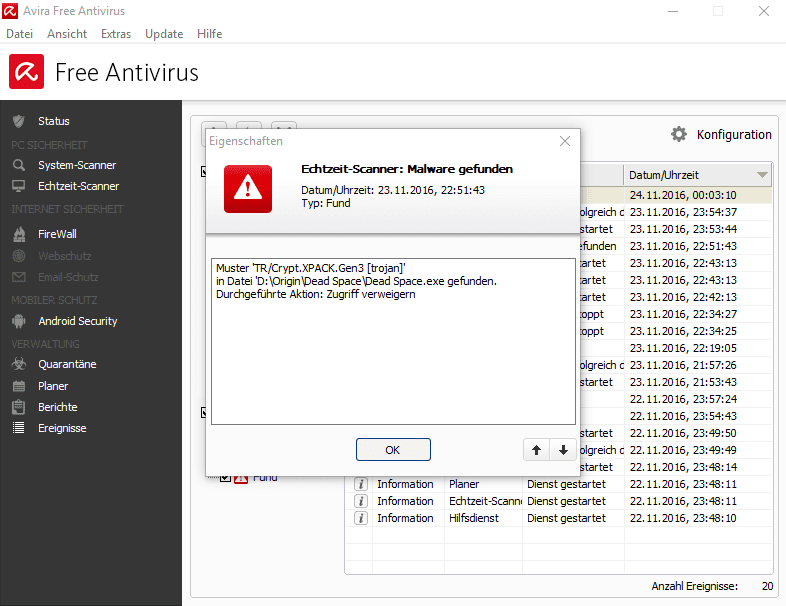Open the Update menu

click(x=164, y=34)
